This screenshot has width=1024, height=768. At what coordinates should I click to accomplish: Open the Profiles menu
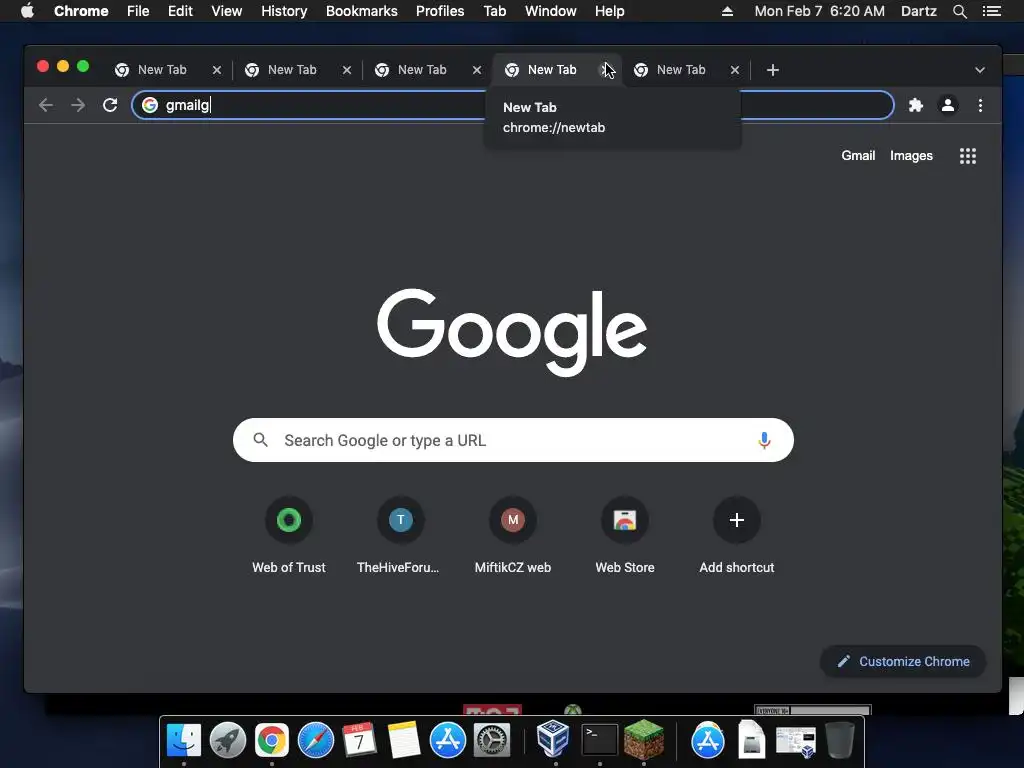(440, 11)
